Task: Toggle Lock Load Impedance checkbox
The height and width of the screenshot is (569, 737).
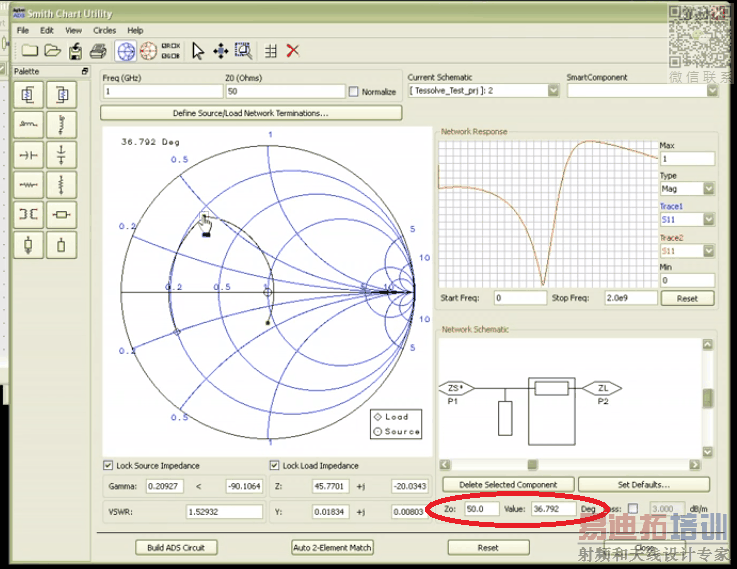Action: [275, 466]
